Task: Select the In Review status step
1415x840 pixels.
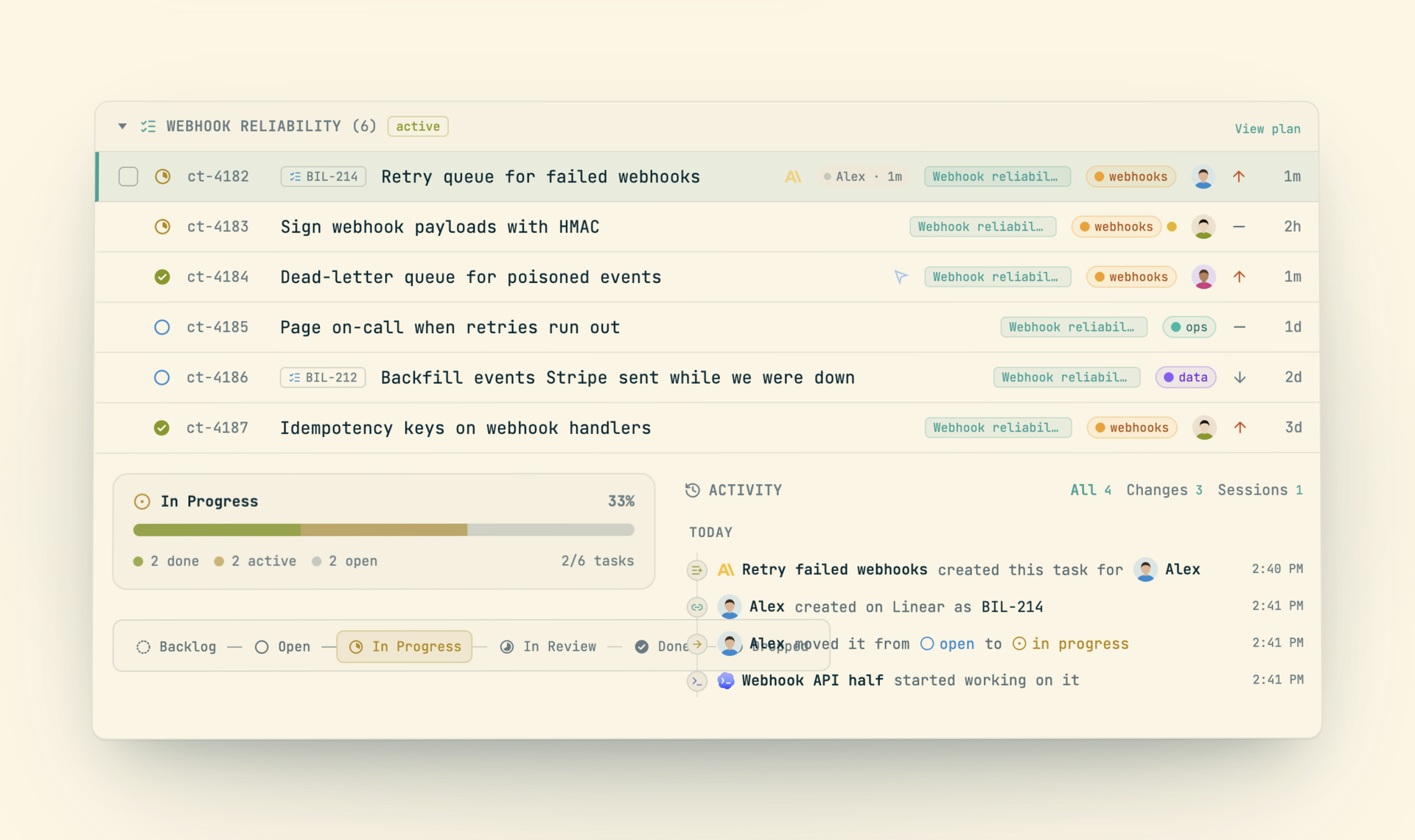Action: click(x=548, y=646)
